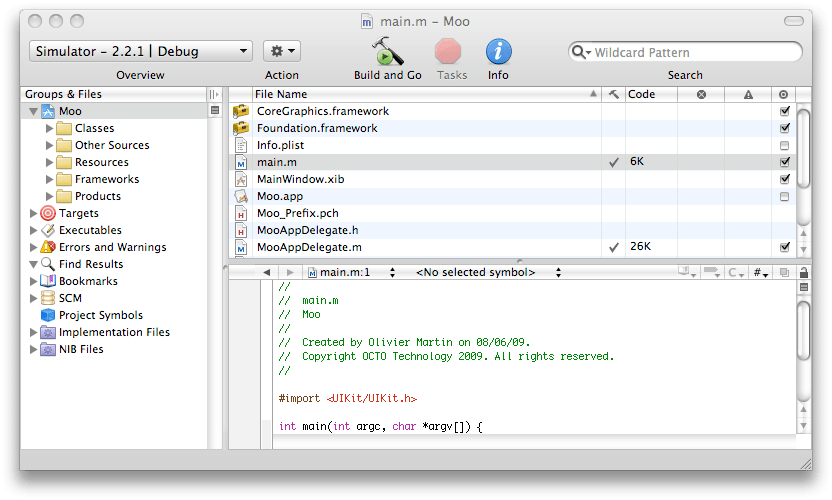Click the Build and Go hammer icon

tap(386, 51)
